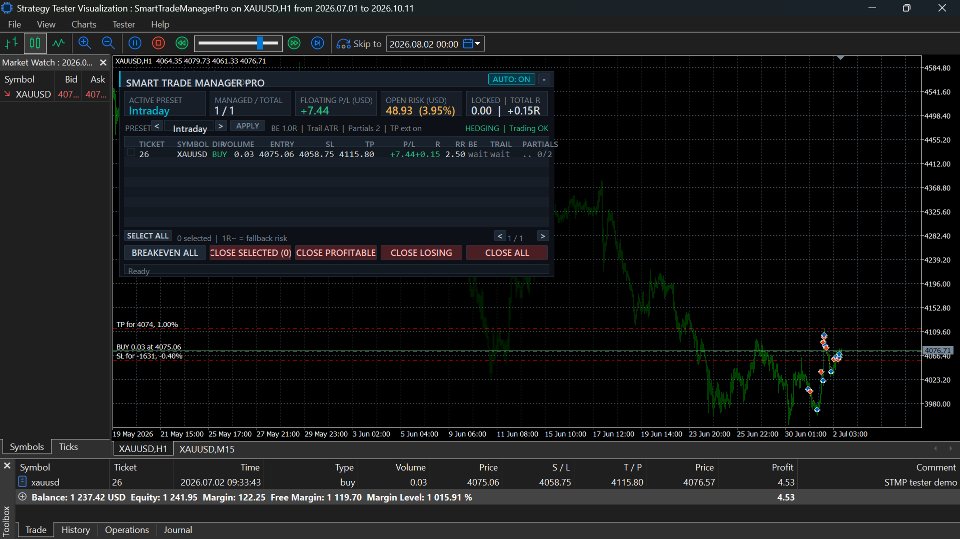Toggle the AUTO: ON switch
This screenshot has width=960, height=539.
click(511, 79)
